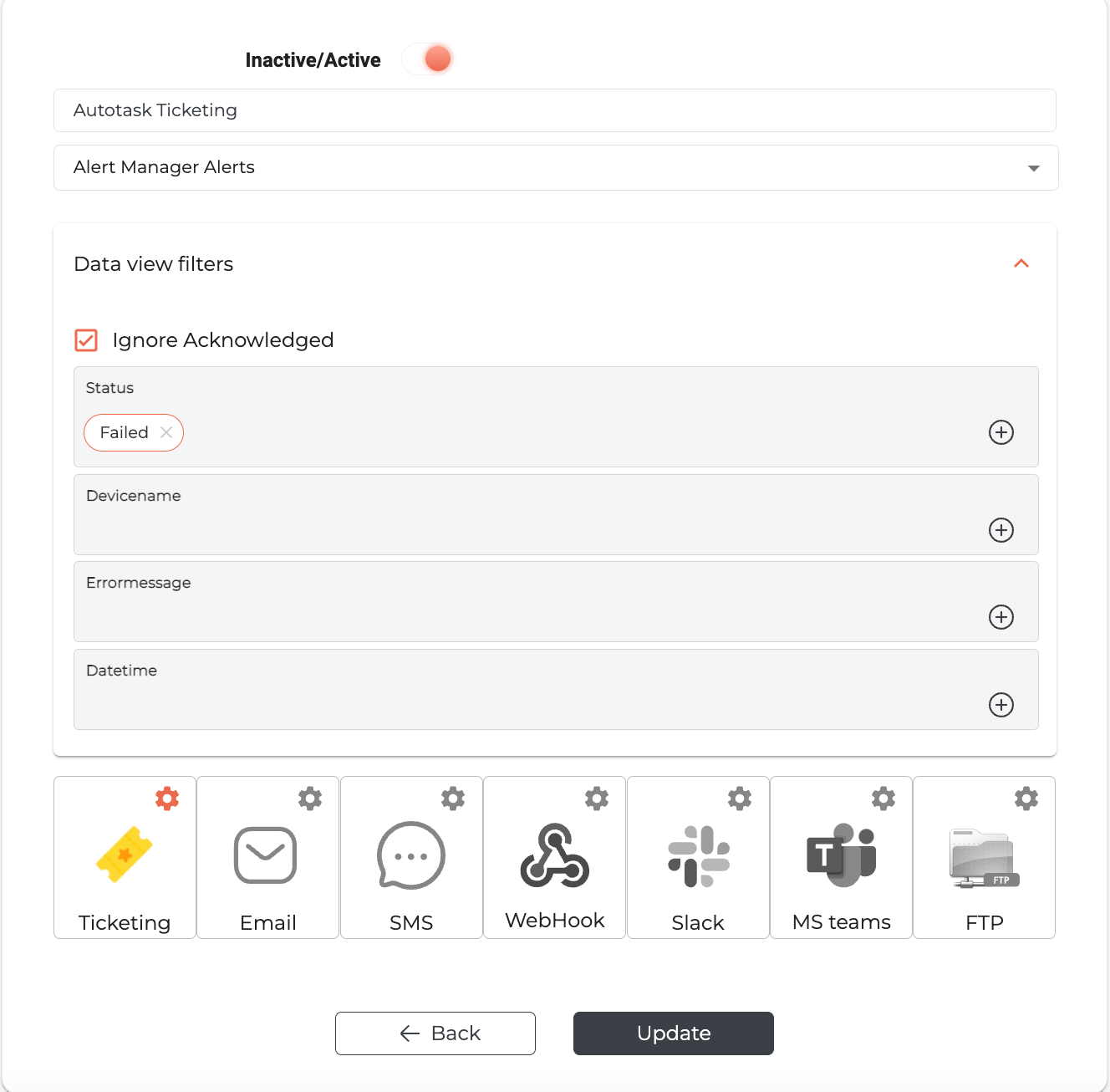The width and height of the screenshot is (1110, 1092).
Task: Open the Email settings gear
Action: (x=310, y=799)
